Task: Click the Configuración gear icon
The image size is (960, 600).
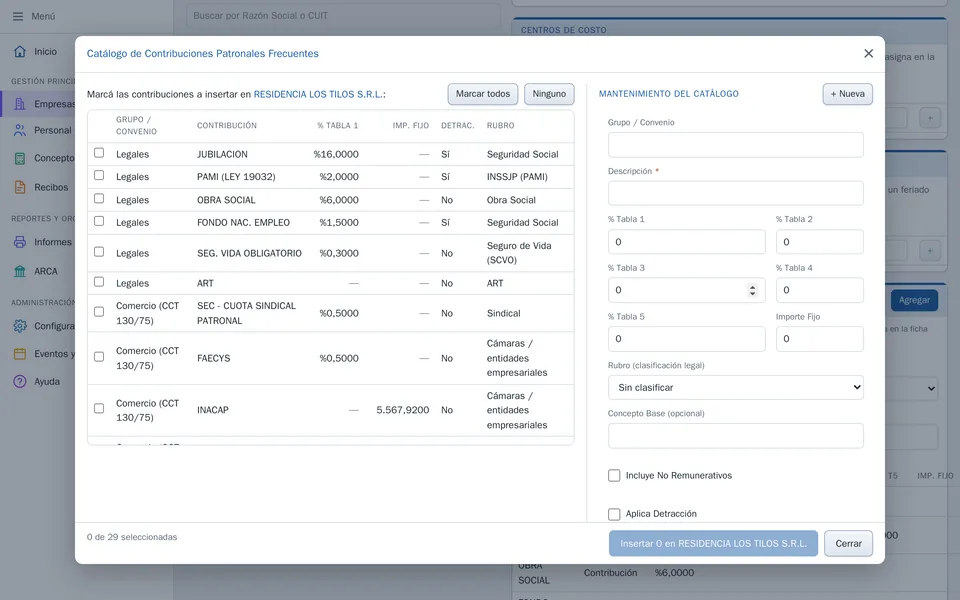Action: [x=20, y=326]
